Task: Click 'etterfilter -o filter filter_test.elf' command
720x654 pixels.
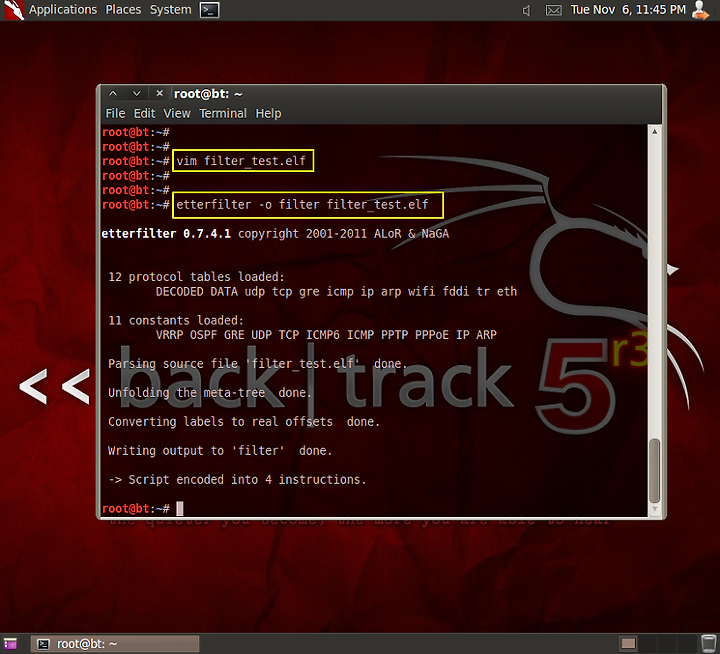Action: pyautogui.click(x=302, y=204)
